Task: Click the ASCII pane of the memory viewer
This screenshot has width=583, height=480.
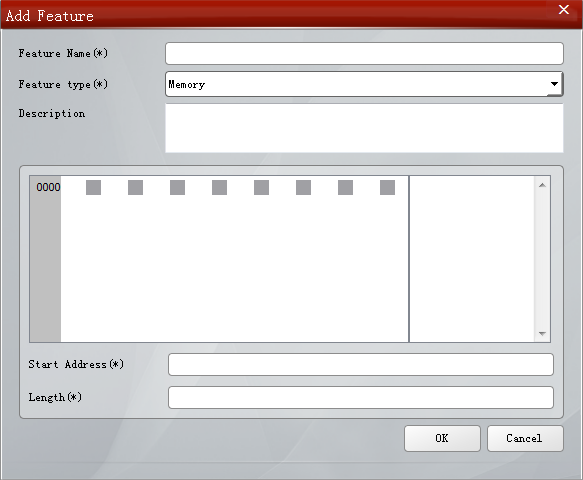Action: pyautogui.click(x=471, y=259)
